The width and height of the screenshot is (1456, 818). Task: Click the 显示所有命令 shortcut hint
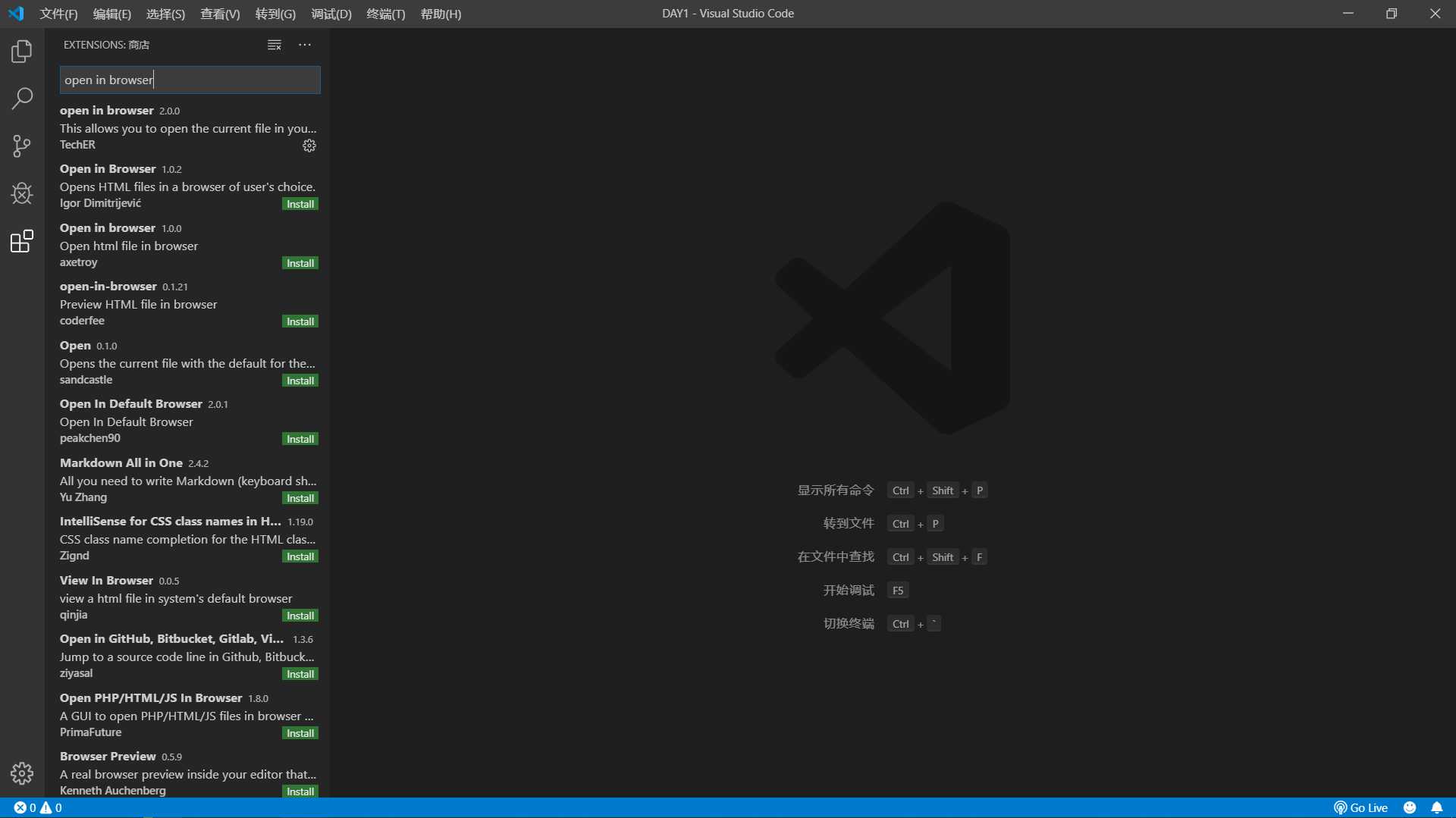coord(836,490)
